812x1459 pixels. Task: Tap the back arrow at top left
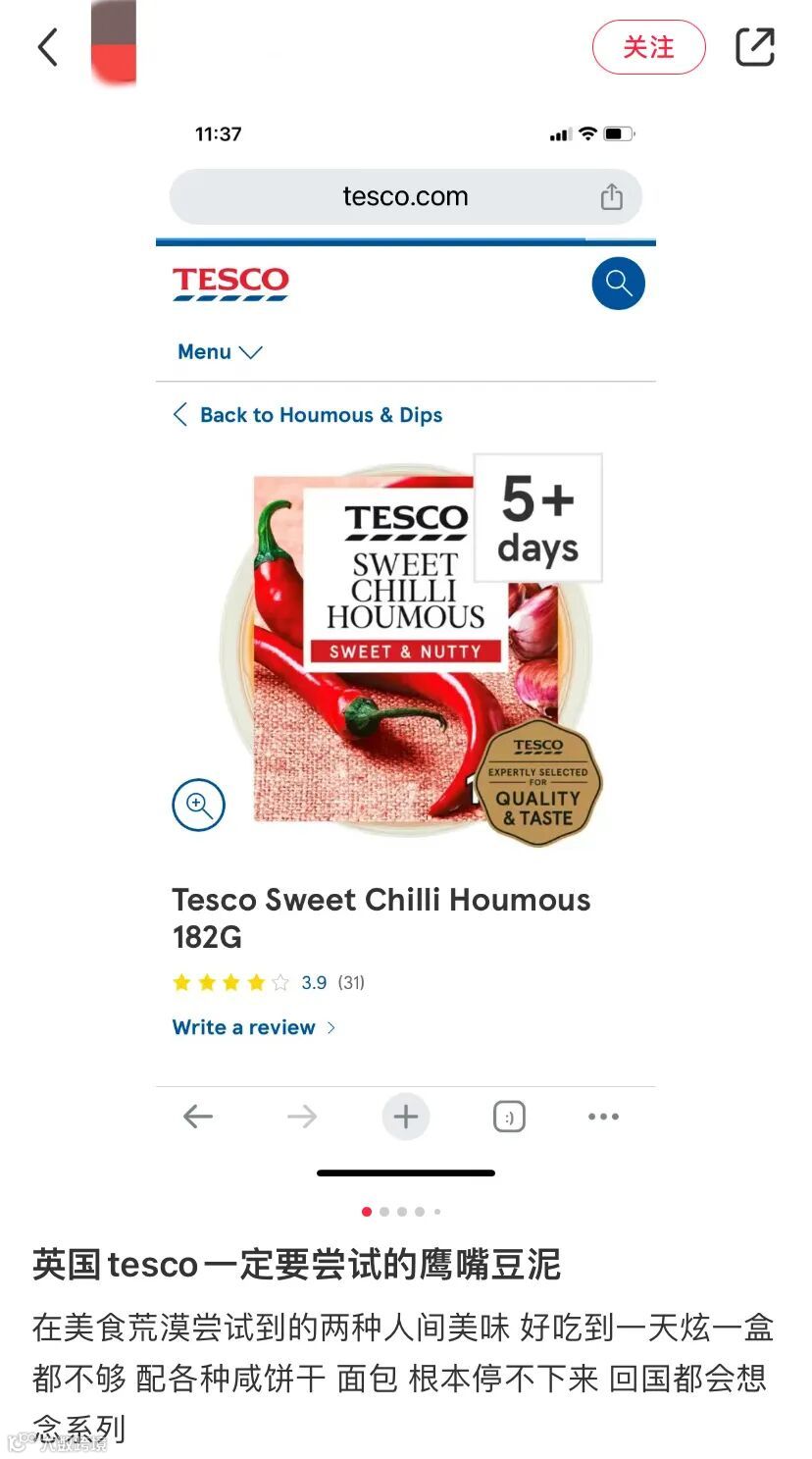[x=48, y=47]
